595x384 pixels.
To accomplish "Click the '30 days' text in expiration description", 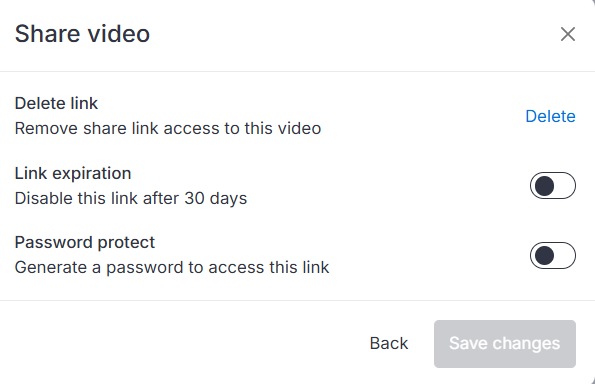I will pyautogui.click(x=216, y=198).
